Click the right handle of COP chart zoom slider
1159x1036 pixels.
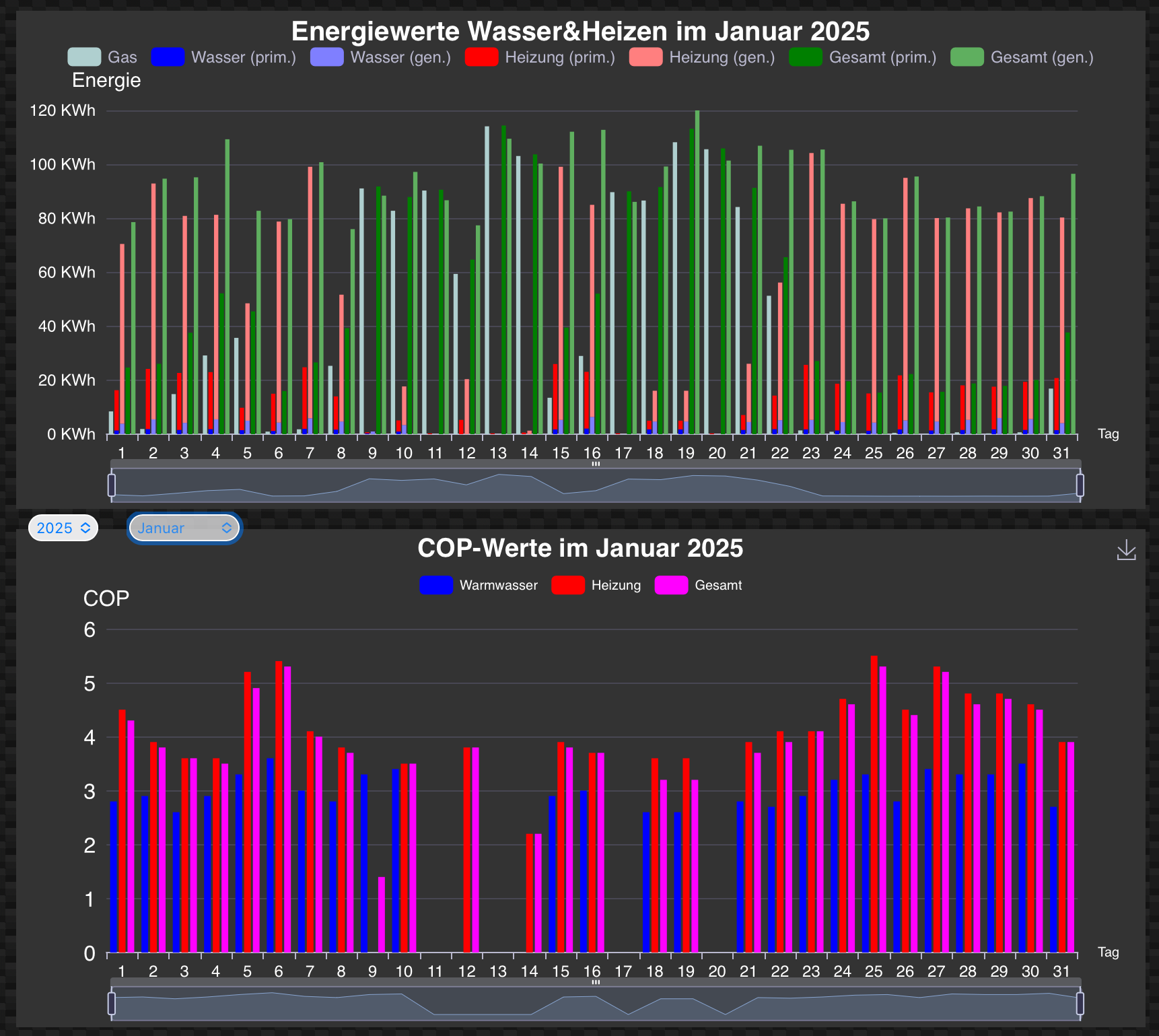[1080, 1003]
